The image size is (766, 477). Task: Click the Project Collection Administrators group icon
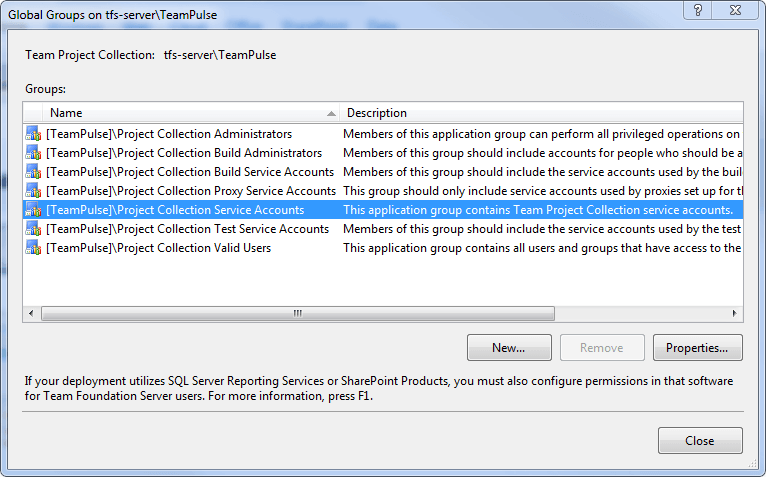point(33,134)
